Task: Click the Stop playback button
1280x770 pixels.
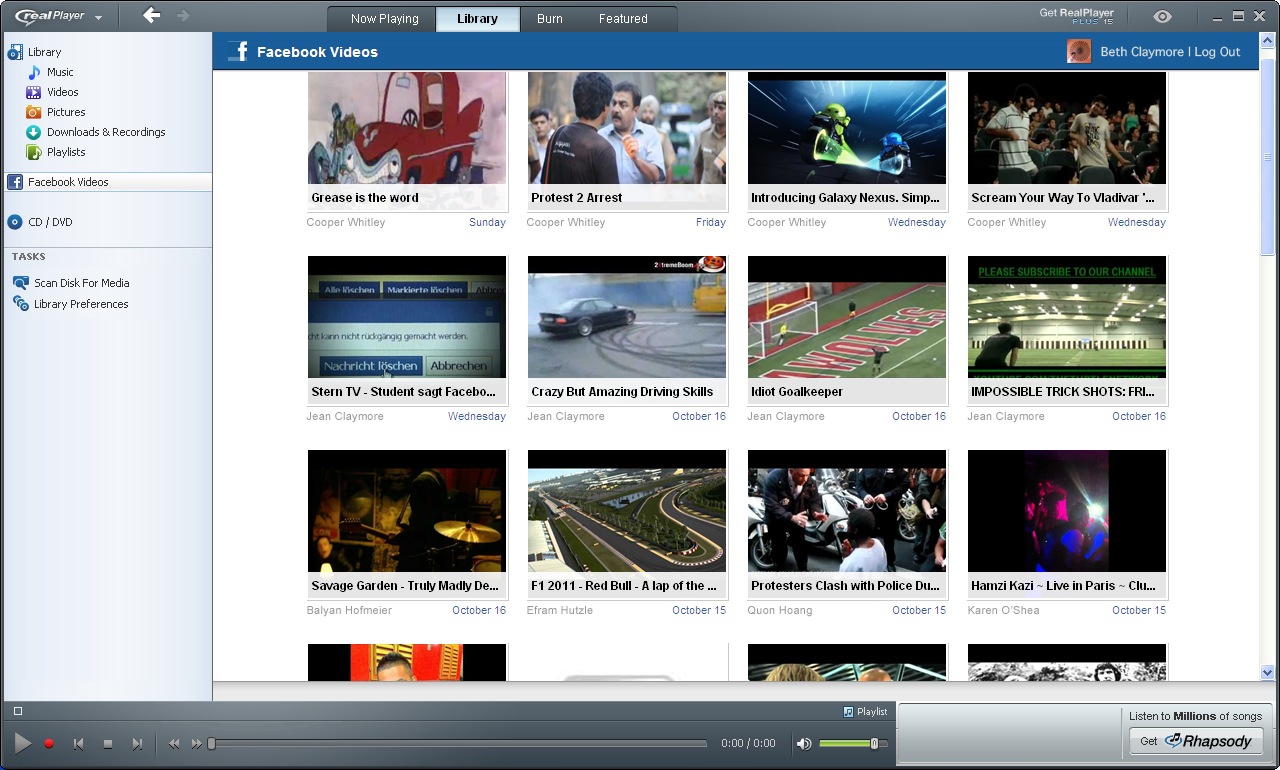Action: click(x=108, y=744)
